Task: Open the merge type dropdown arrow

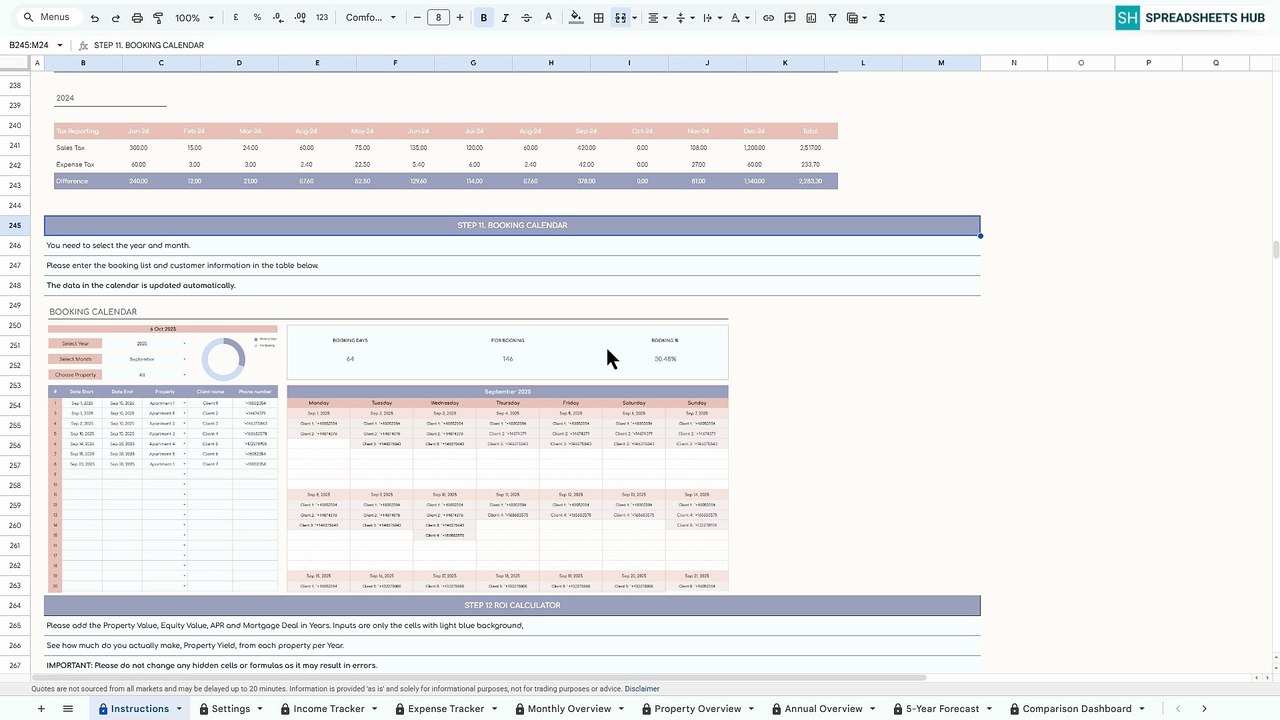Action: [634, 18]
